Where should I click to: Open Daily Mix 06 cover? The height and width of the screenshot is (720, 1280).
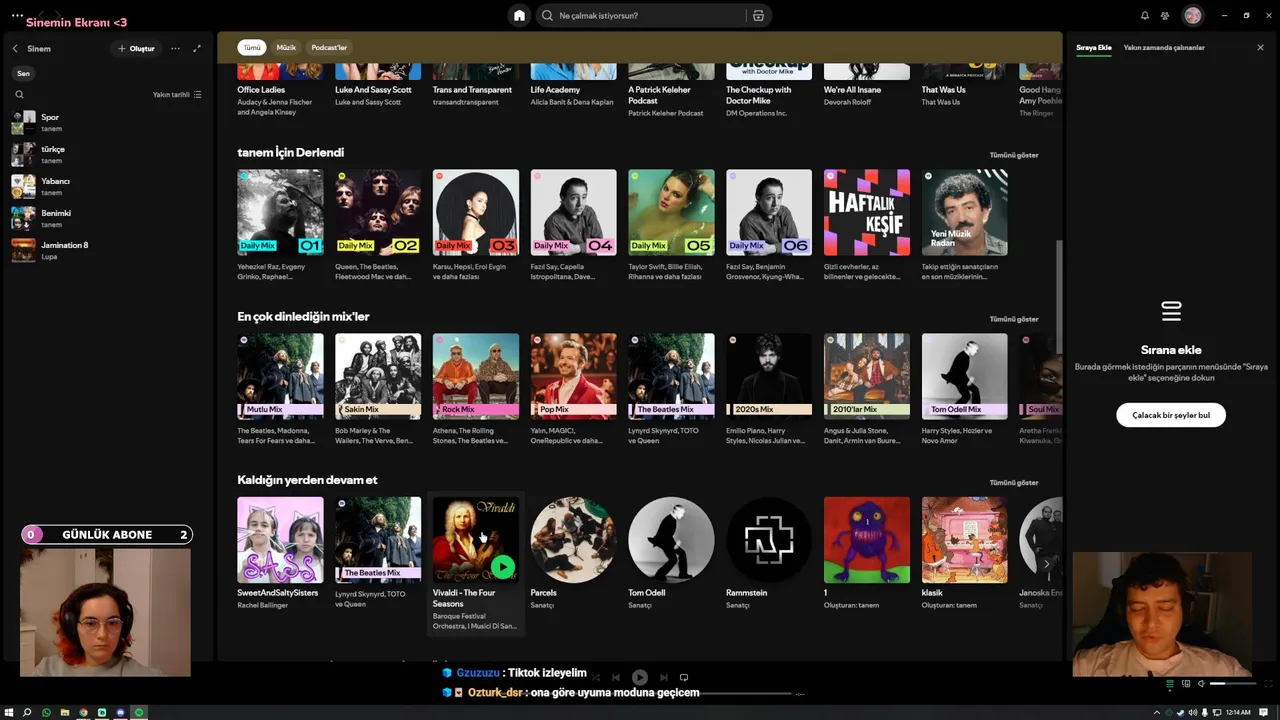click(x=769, y=212)
